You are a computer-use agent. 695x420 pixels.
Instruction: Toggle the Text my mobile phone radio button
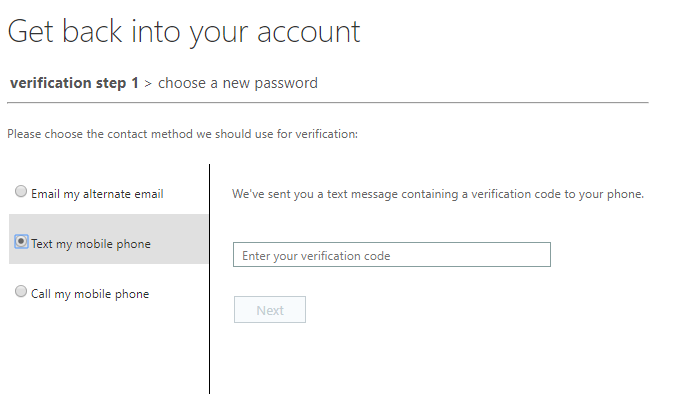click(x=21, y=241)
